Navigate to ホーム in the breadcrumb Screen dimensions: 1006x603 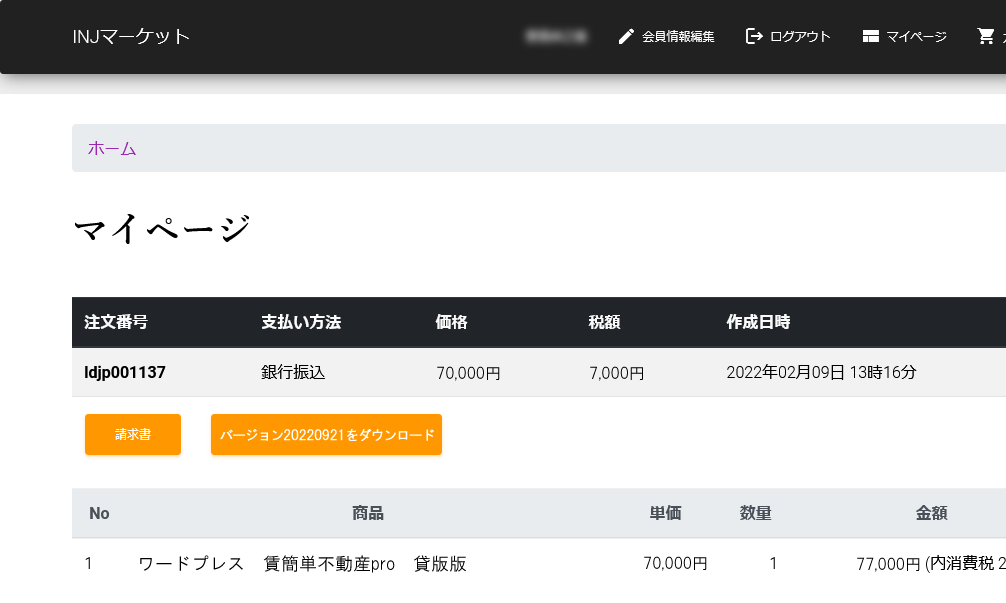click(112, 149)
